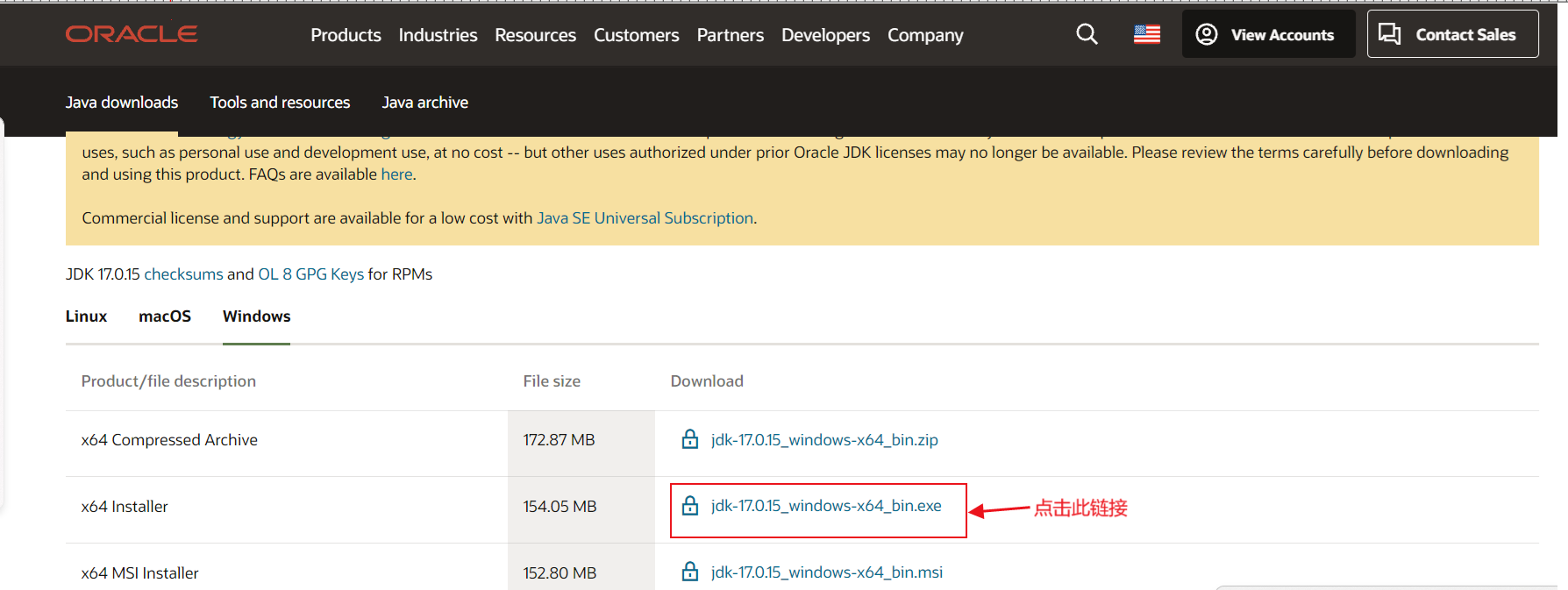Click the Contact Sales button
This screenshot has height=590, width=1568.
(x=1452, y=34)
